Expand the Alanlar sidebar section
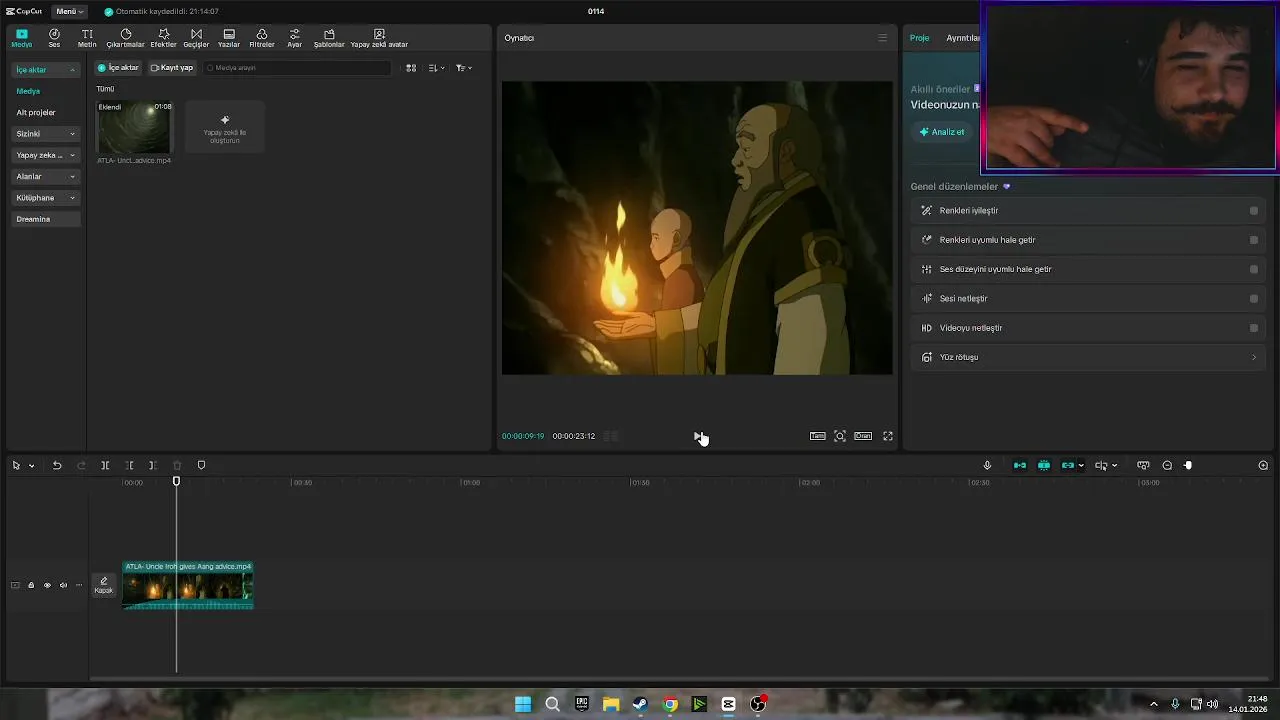1280x720 pixels. point(45,176)
